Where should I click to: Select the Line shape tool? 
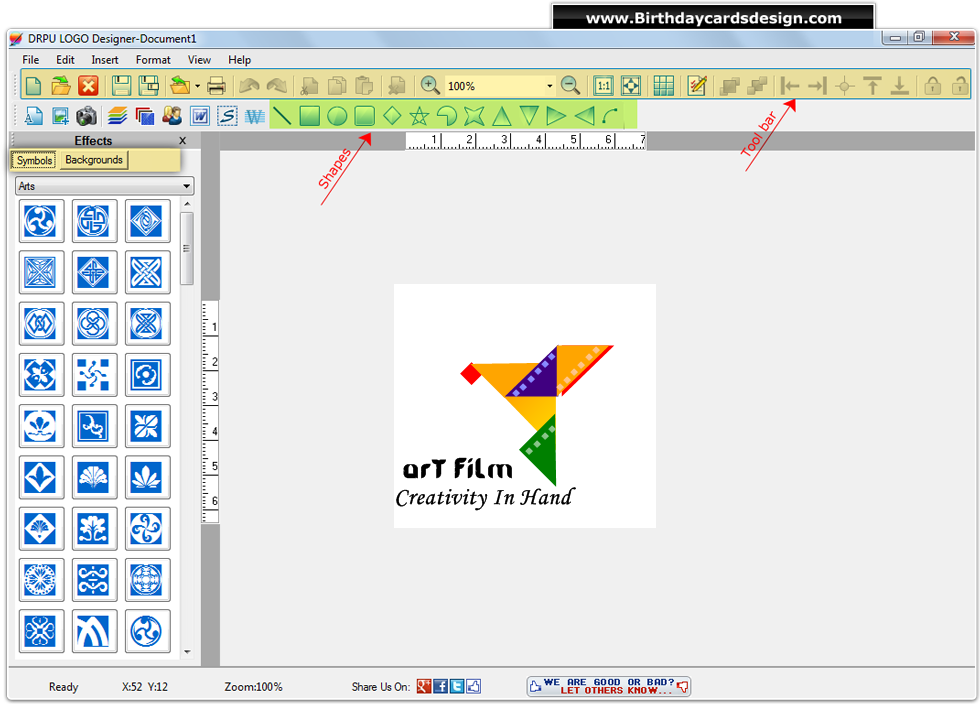point(282,116)
